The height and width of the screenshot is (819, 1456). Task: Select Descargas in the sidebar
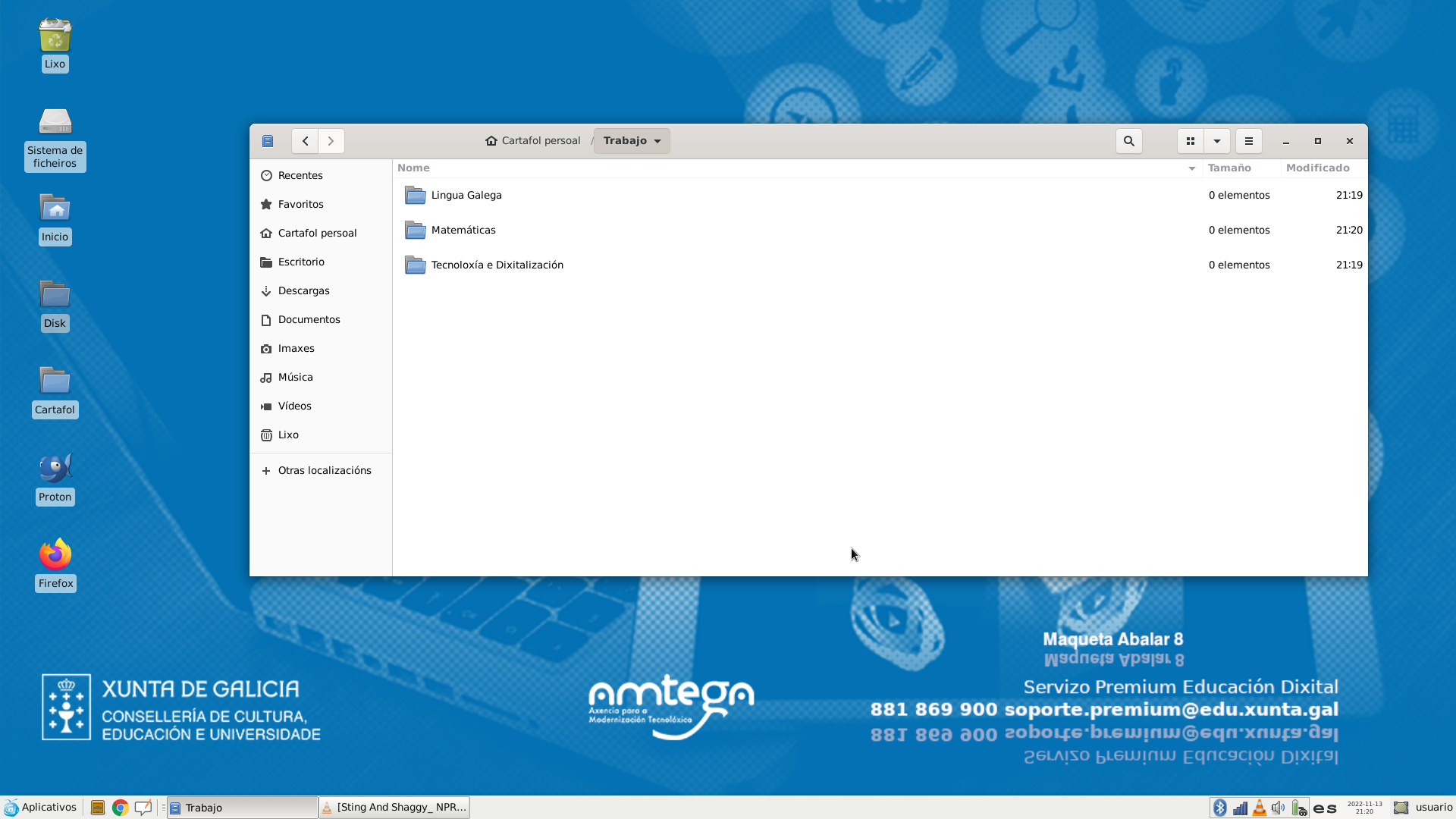point(303,290)
